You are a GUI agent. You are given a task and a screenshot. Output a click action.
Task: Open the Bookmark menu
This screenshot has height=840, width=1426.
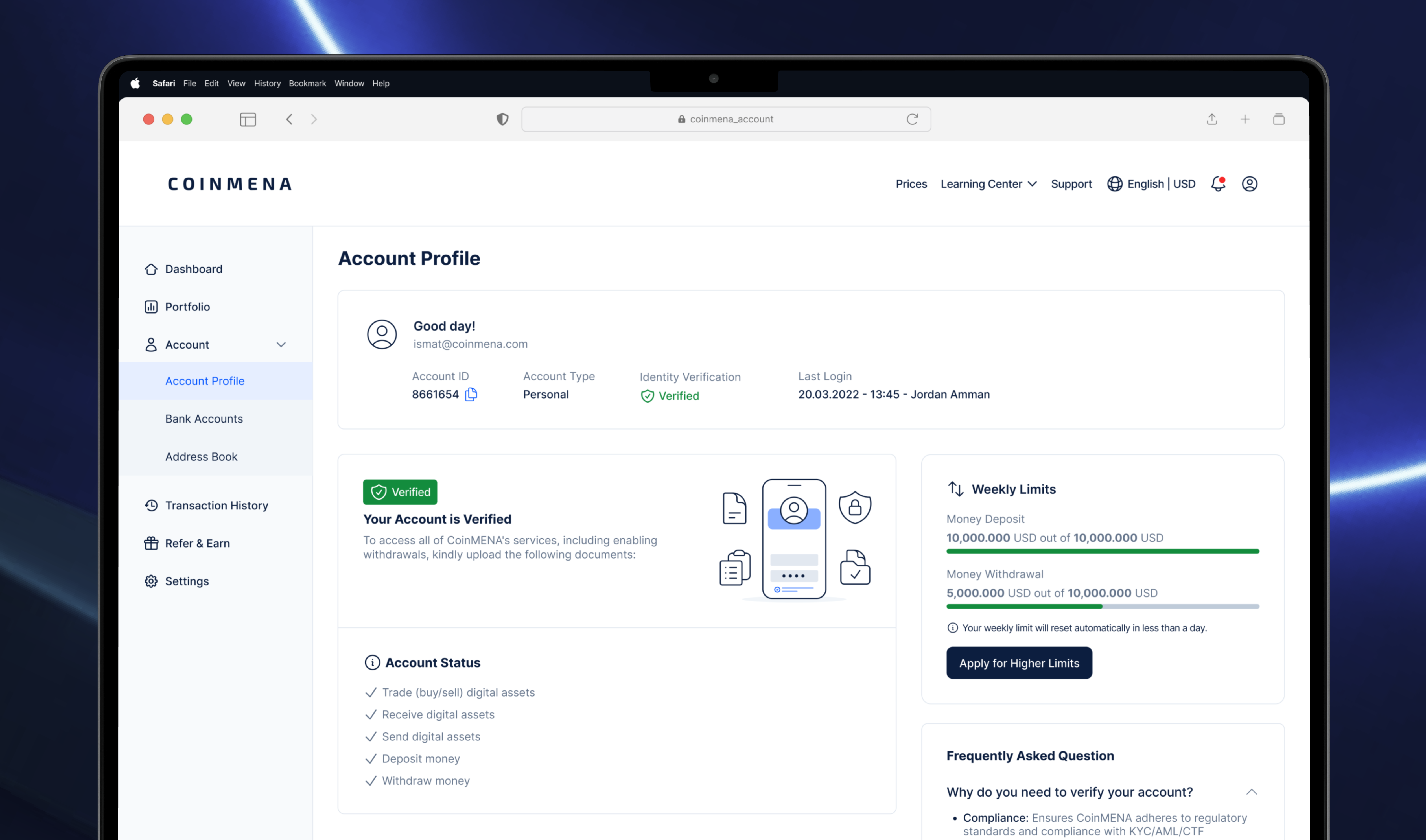coord(307,83)
